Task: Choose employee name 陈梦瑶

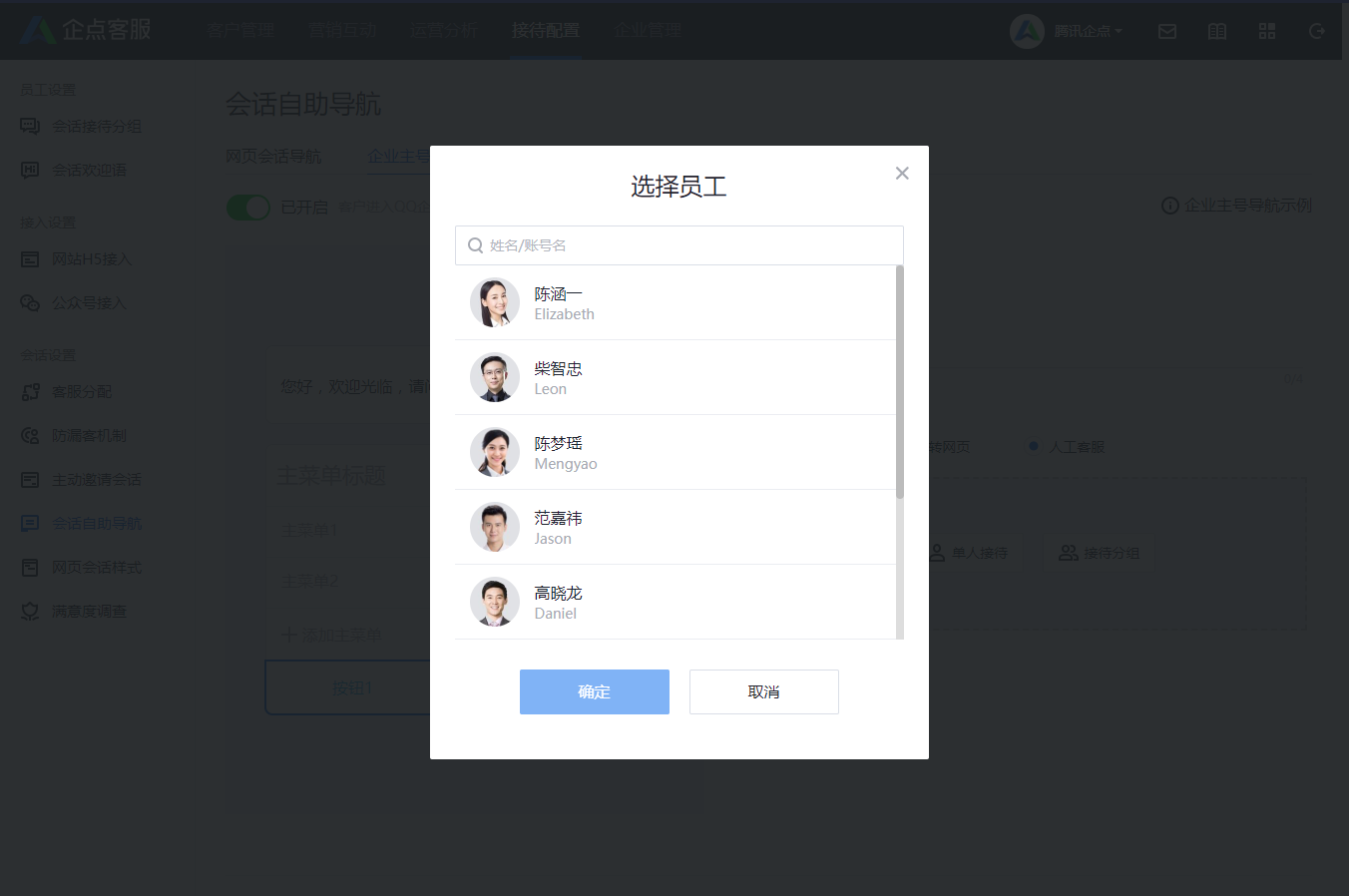Action: (558, 443)
